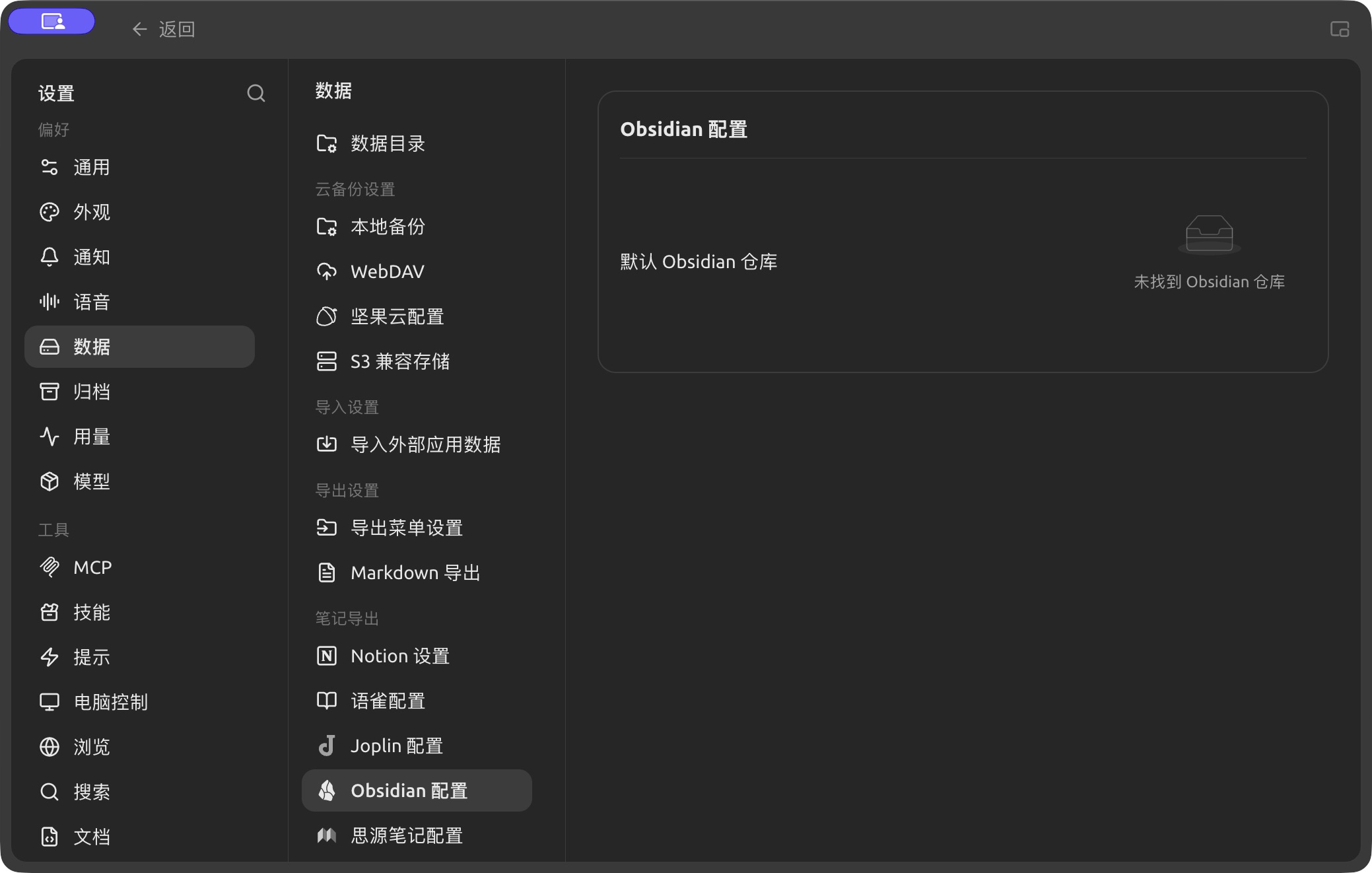Click the Notion 设置 N icon
Screen dimensions: 1372x873
tap(327, 656)
